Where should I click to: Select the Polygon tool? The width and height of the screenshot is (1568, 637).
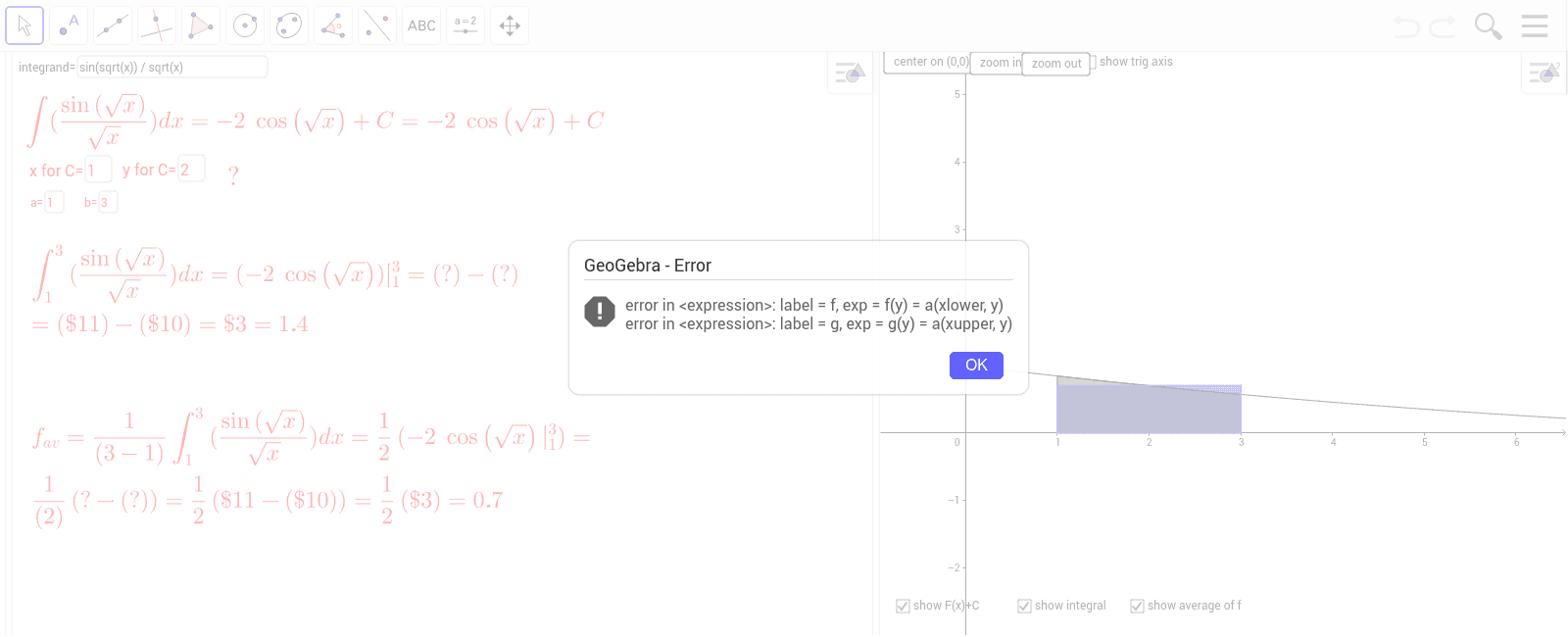201,25
